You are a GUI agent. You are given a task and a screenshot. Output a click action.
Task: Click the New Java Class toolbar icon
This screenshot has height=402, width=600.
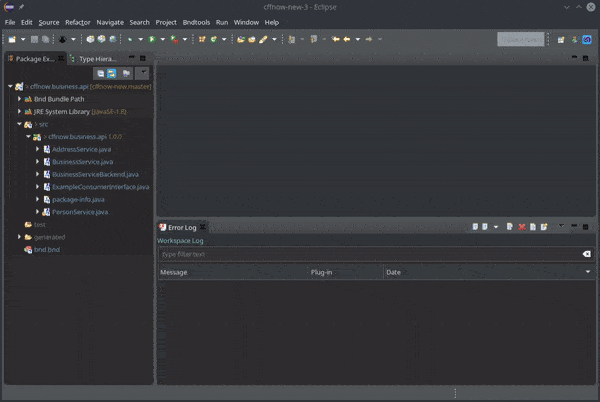pyautogui.click(x=214, y=39)
